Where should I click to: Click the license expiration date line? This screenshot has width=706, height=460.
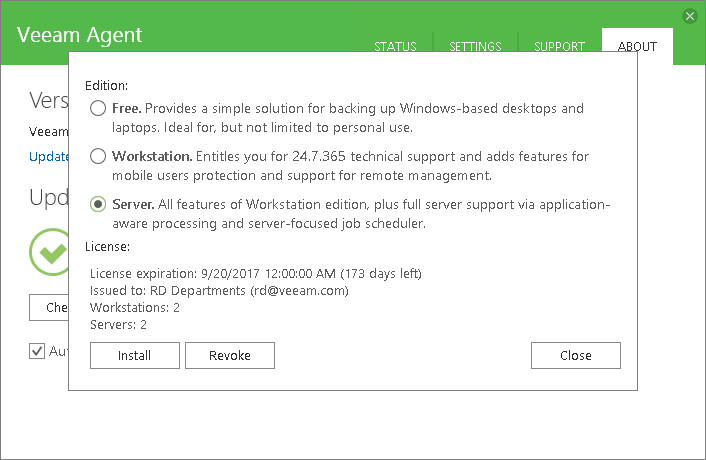(x=256, y=274)
